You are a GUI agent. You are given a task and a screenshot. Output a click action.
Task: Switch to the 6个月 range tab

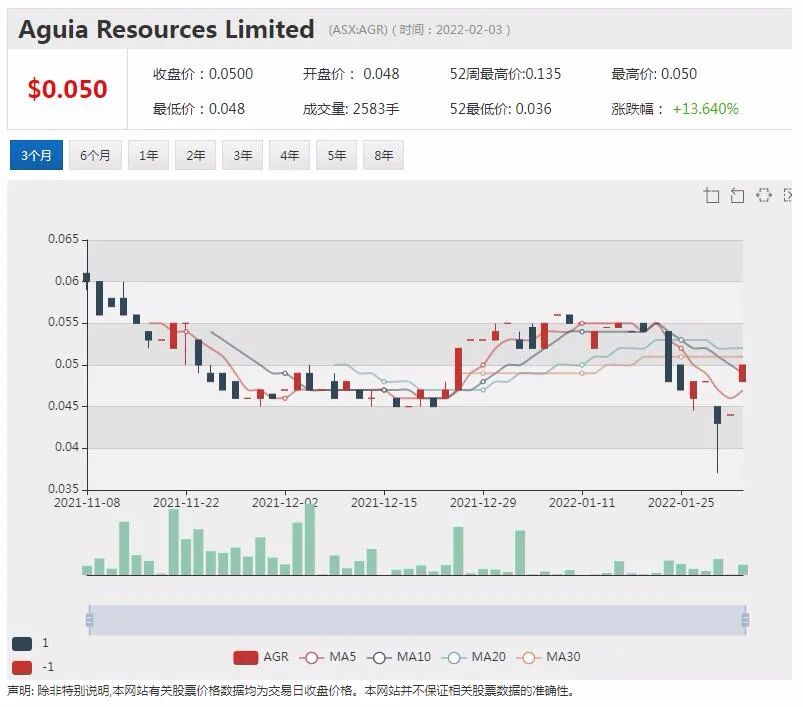(95, 155)
